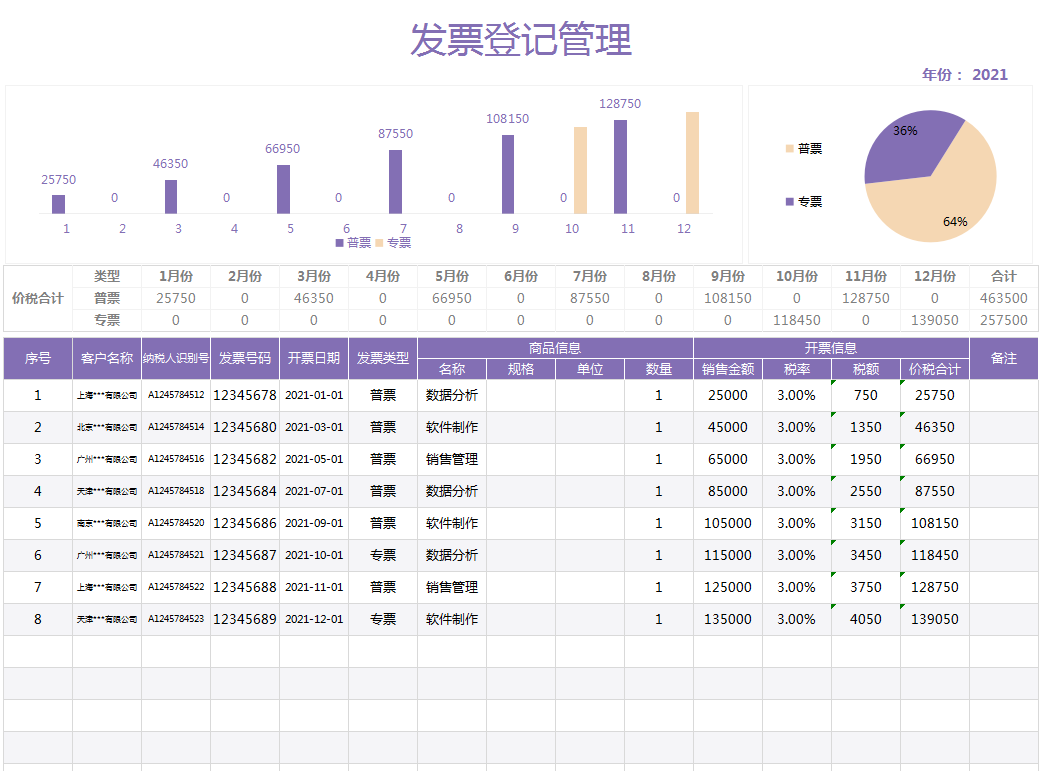
Task: Click the 9月份 column header
Action: click(727, 274)
